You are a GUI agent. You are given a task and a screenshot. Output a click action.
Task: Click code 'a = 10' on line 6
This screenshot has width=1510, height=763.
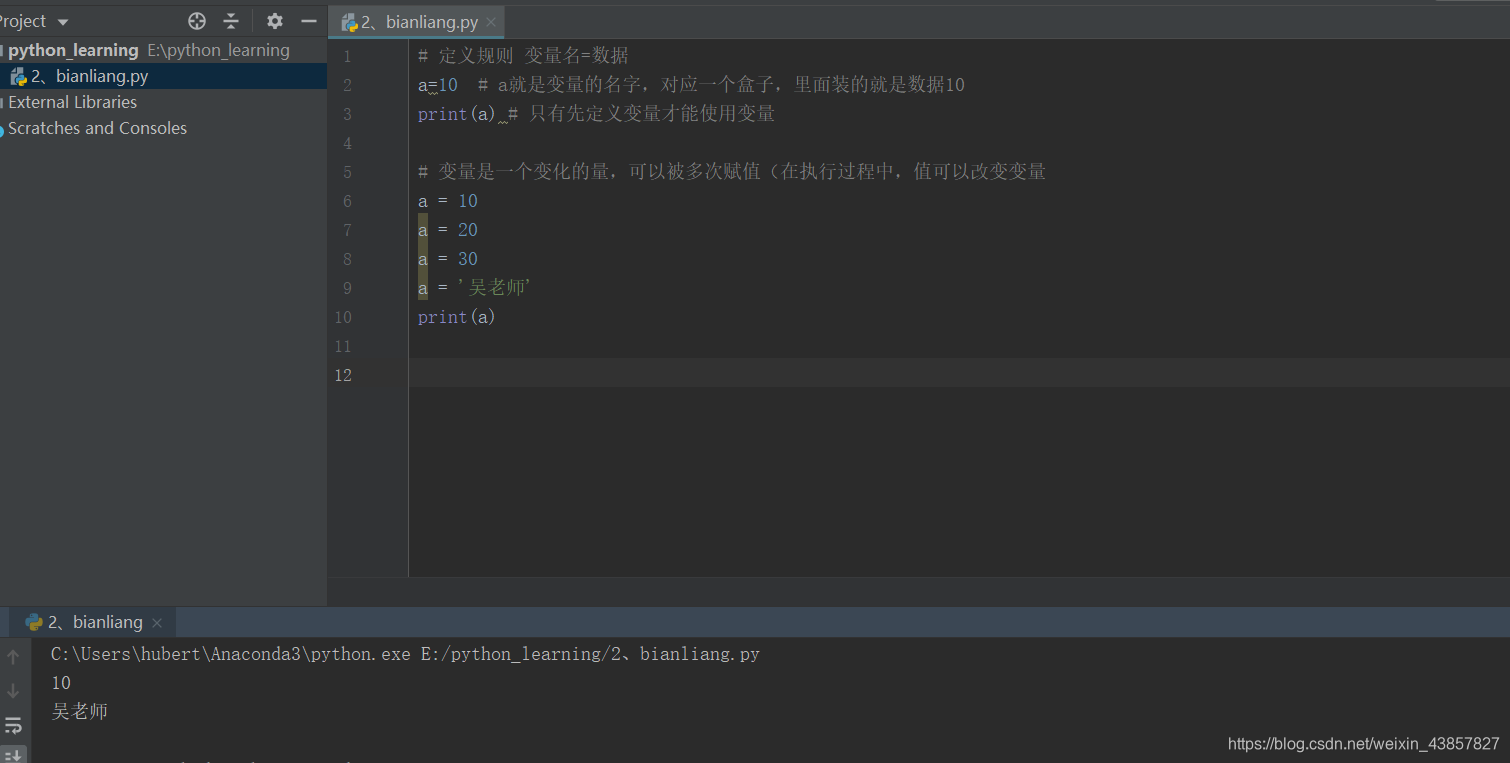pos(448,201)
